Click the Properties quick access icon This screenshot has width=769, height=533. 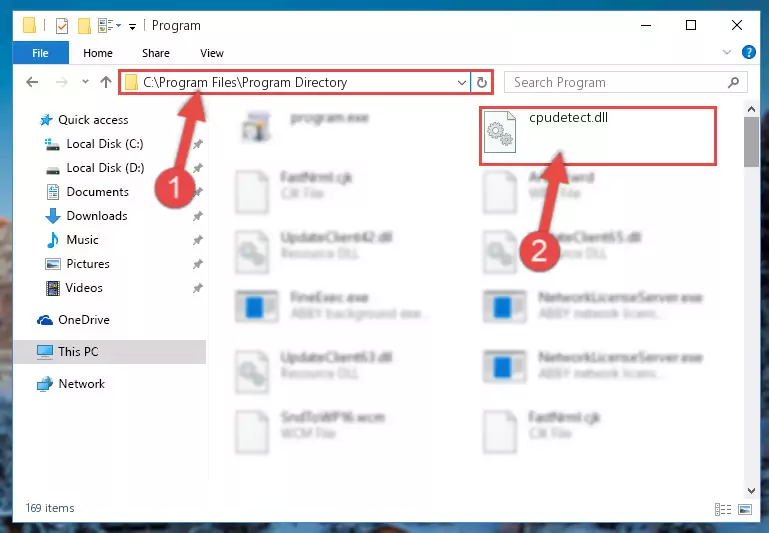pyautogui.click(x=62, y=25)
